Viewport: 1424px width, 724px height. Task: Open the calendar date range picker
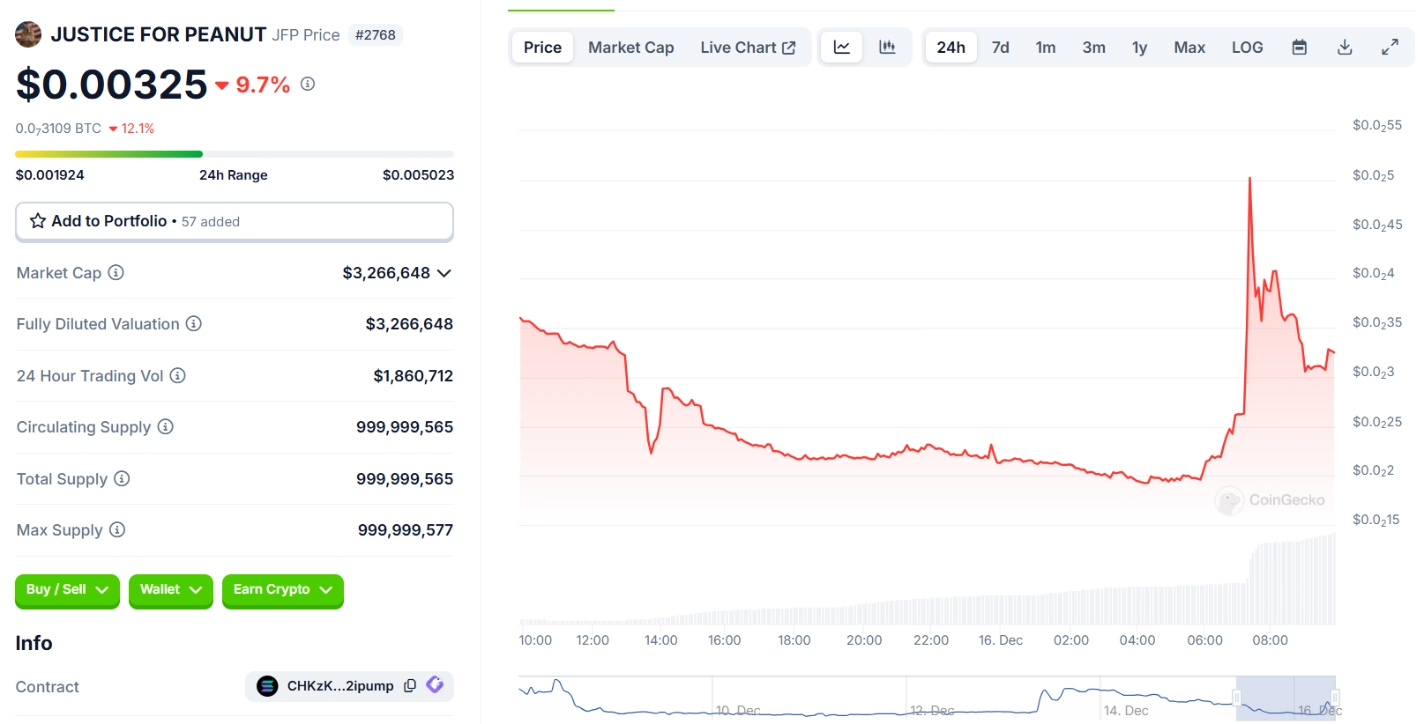pos(1299,47)
